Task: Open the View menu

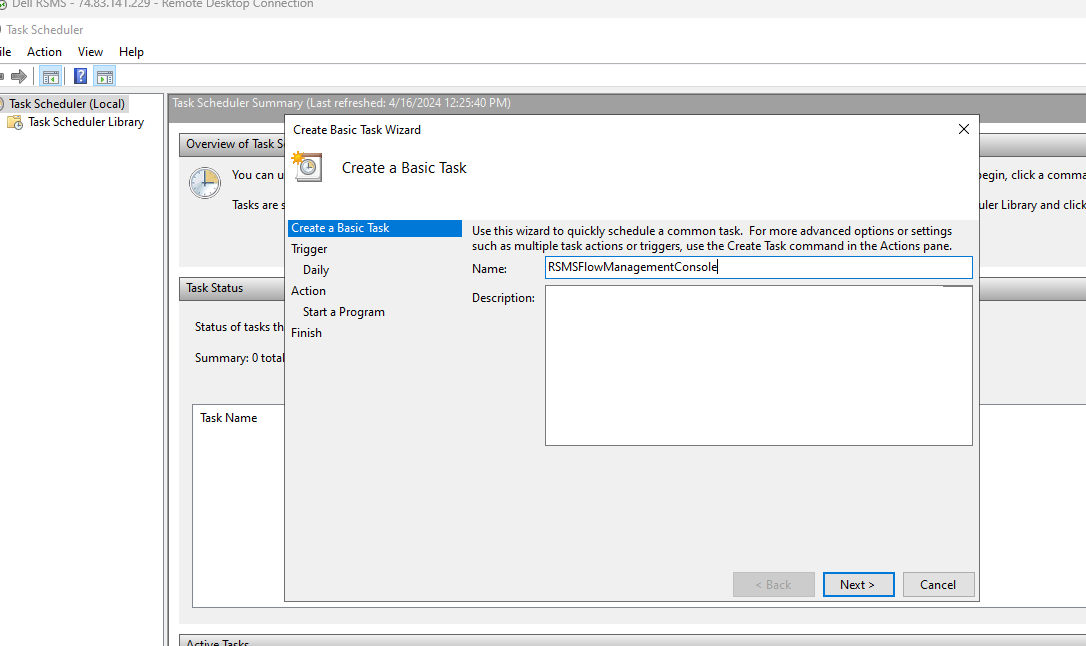Action: click(x=90, y=52)
